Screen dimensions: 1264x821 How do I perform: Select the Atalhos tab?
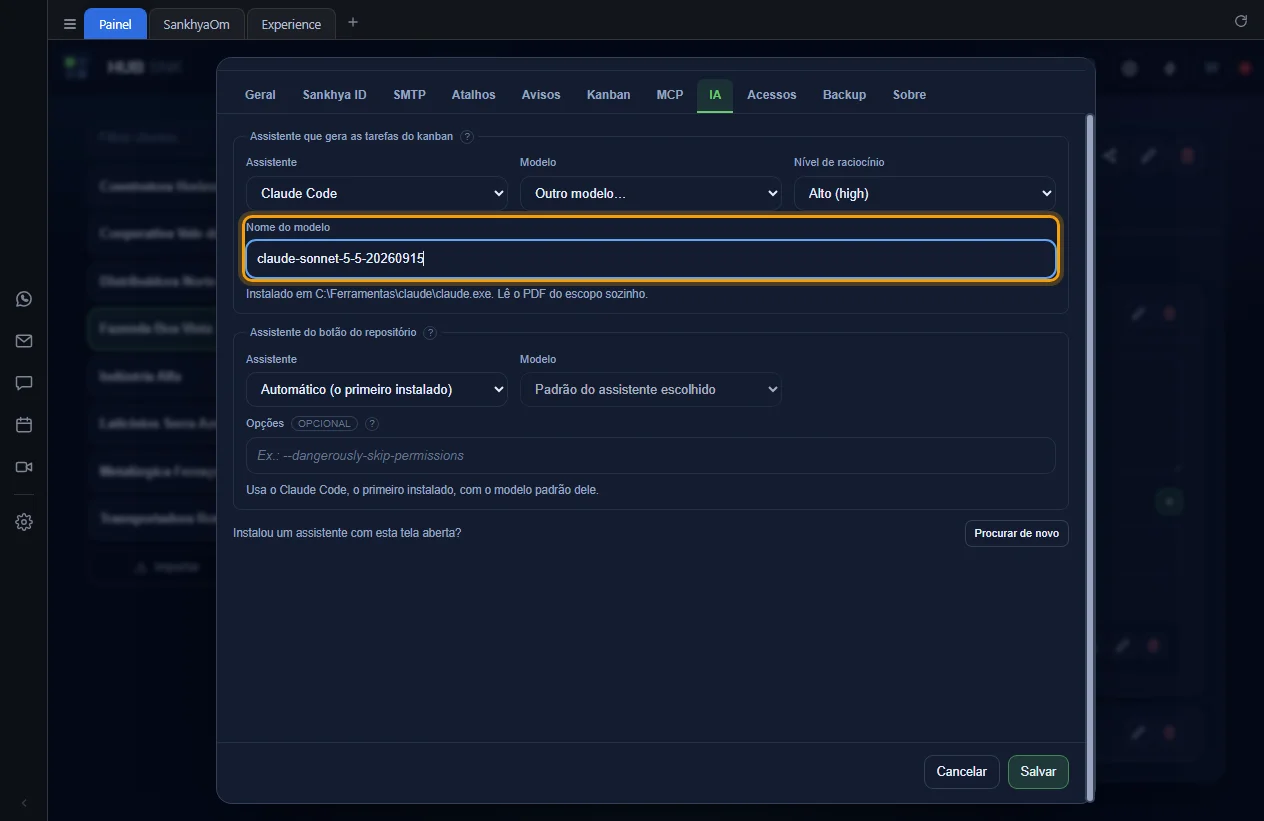[474, 95]
